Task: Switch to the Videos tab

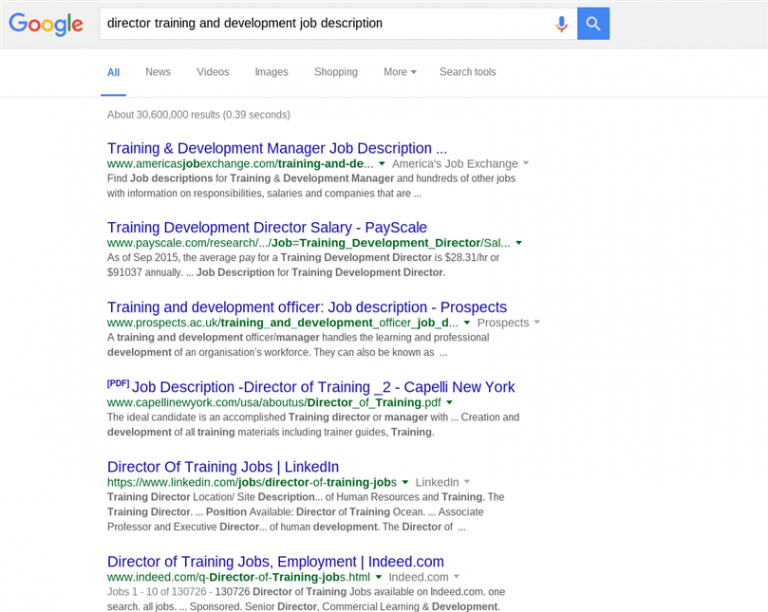Action: click(x=213, y=72)
